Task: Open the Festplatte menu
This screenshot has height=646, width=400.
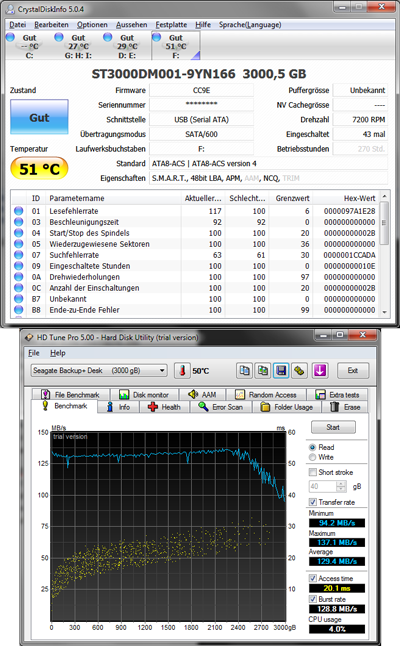Action: [171, 25]
